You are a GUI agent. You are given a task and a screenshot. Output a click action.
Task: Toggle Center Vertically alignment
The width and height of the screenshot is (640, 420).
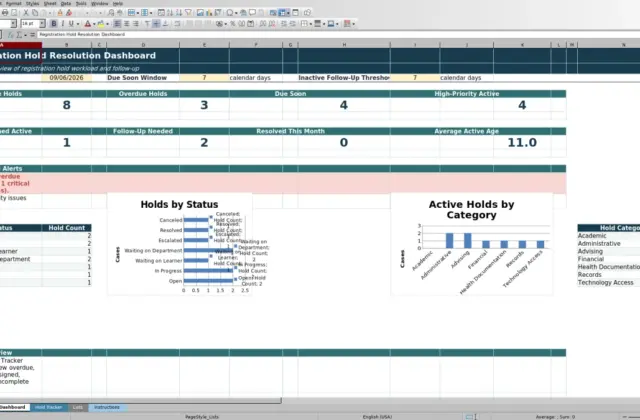(x=156, y=24)
